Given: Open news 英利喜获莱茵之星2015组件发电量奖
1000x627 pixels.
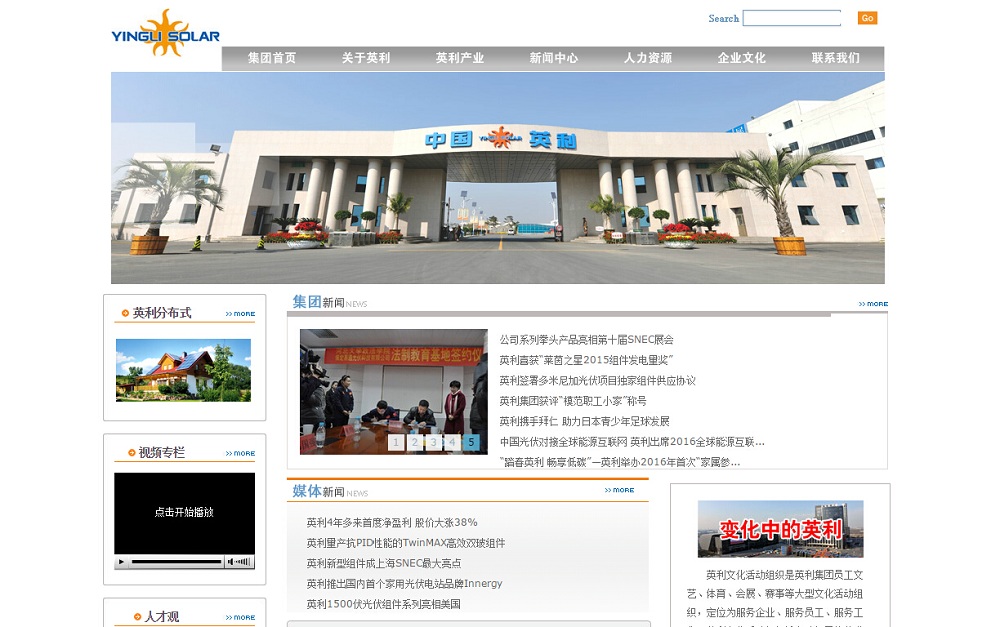Looking at the screenshot, I should 585,360.
